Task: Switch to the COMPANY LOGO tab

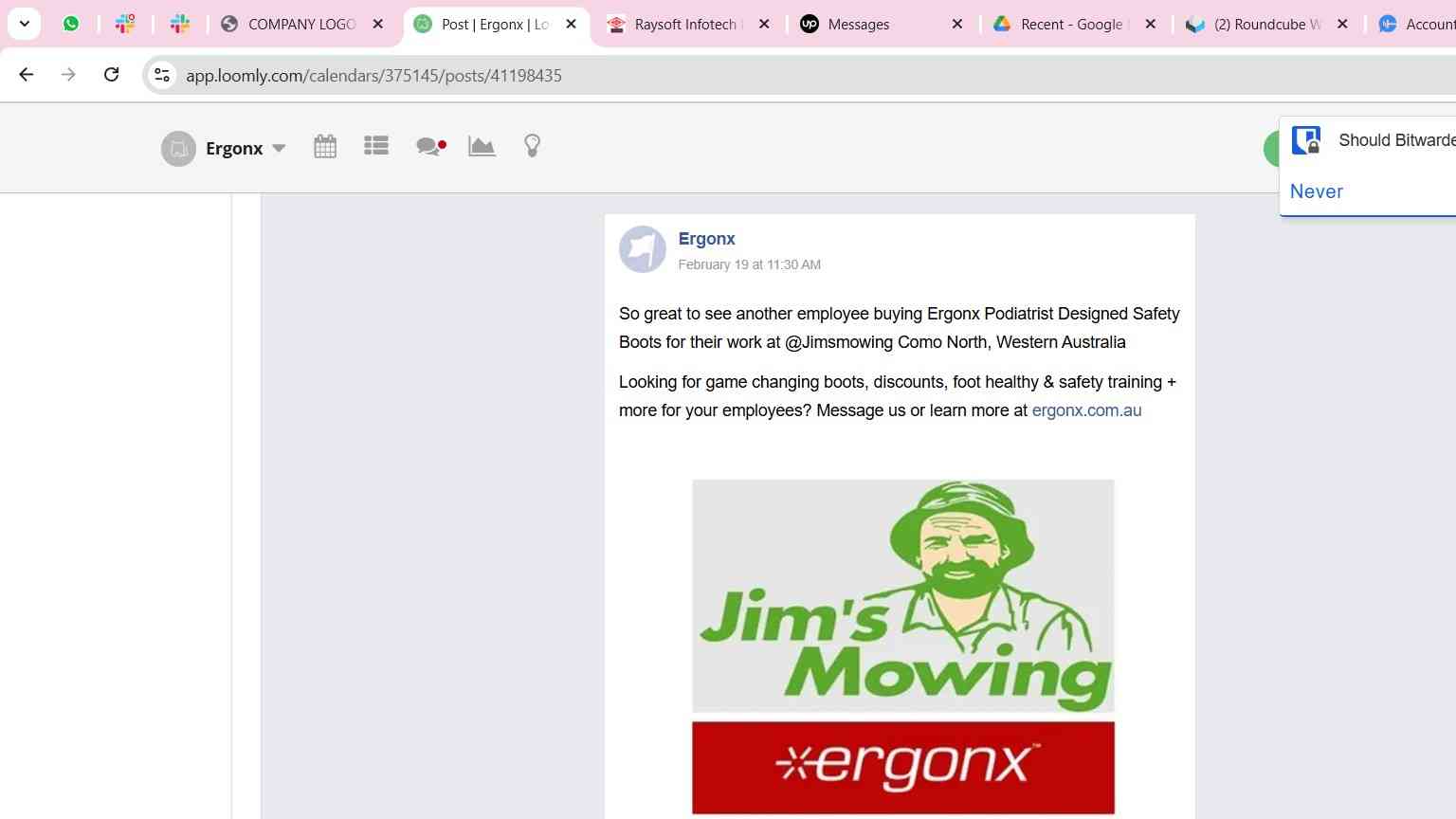Action: pyautogui.click(x=301, y=25)
